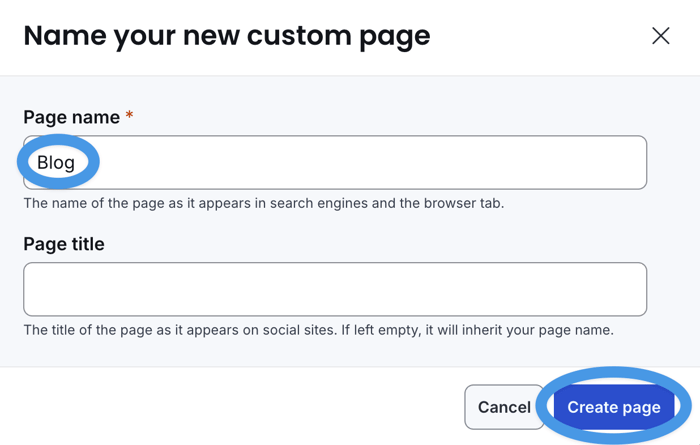Click the dialog heading text
The height and width of the screenshot is (445, 700).
pyautogui.click(x=227, y=36)
